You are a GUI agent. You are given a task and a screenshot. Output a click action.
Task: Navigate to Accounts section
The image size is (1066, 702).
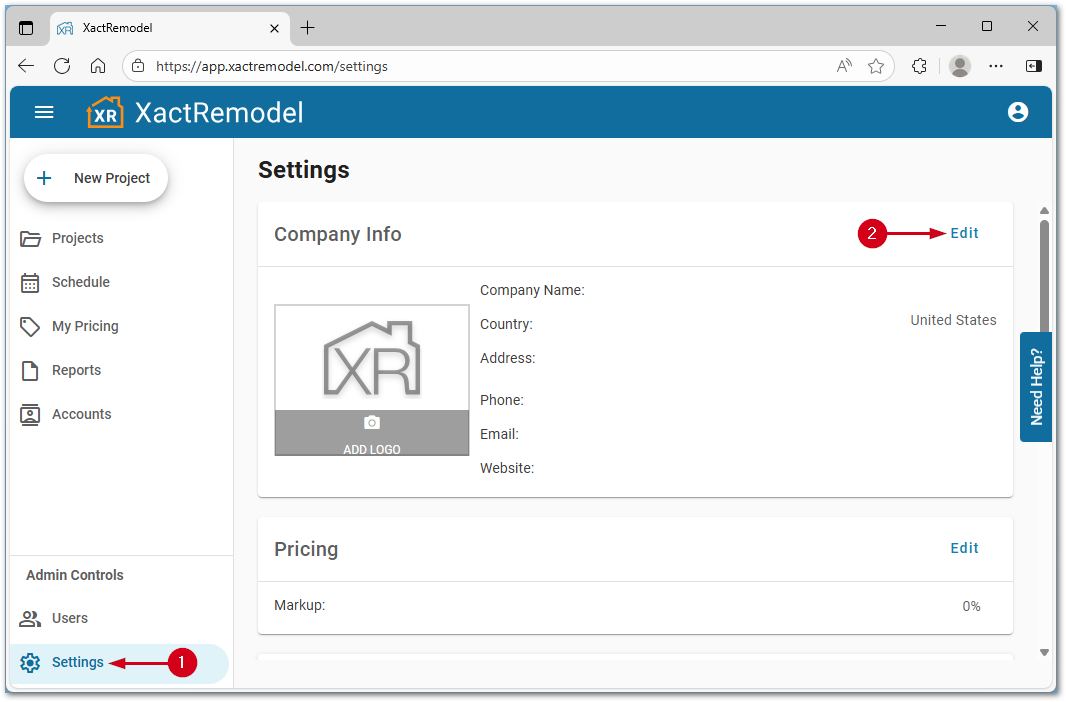(81, 414)
